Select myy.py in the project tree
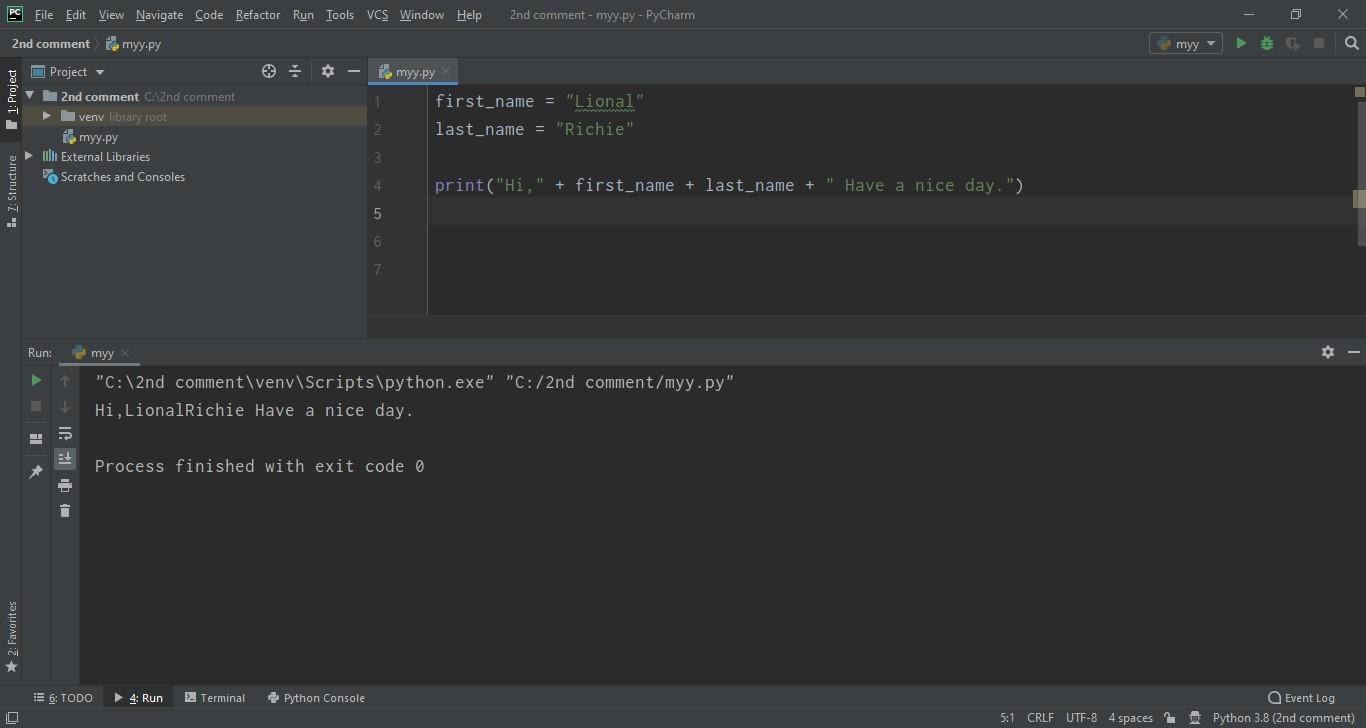 click(98, 137)
